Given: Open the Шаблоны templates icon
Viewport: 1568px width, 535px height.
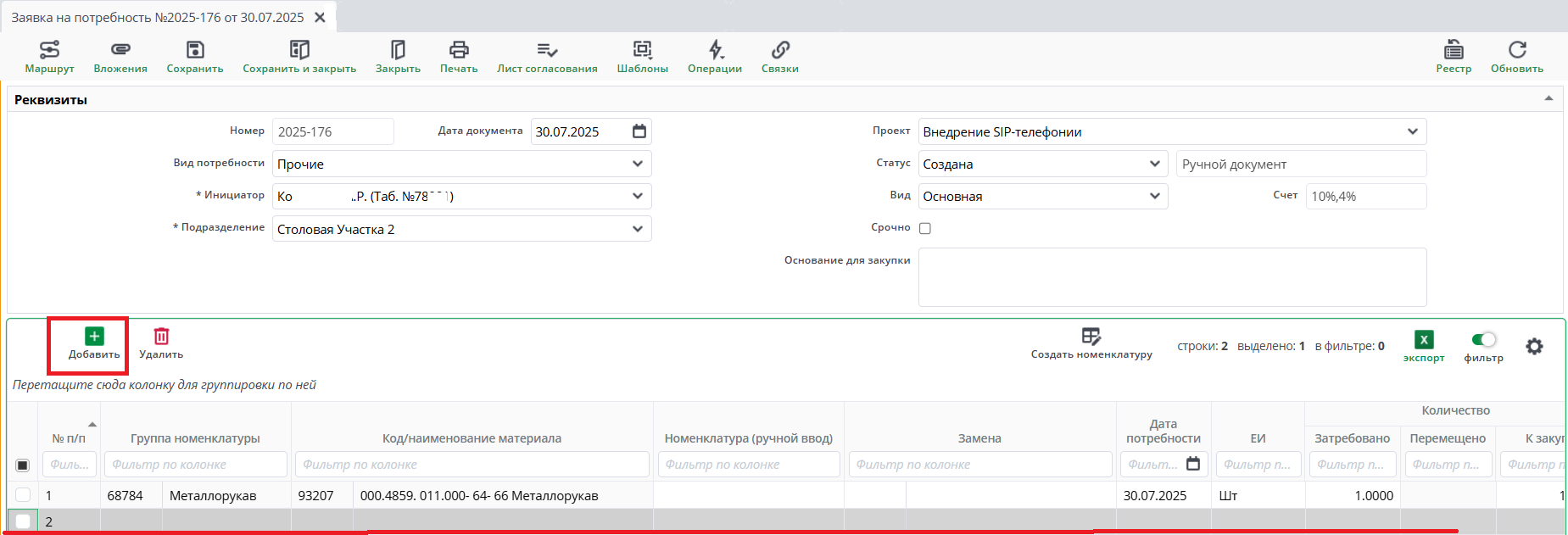Looking at the screenshot, I should (642, 56).
